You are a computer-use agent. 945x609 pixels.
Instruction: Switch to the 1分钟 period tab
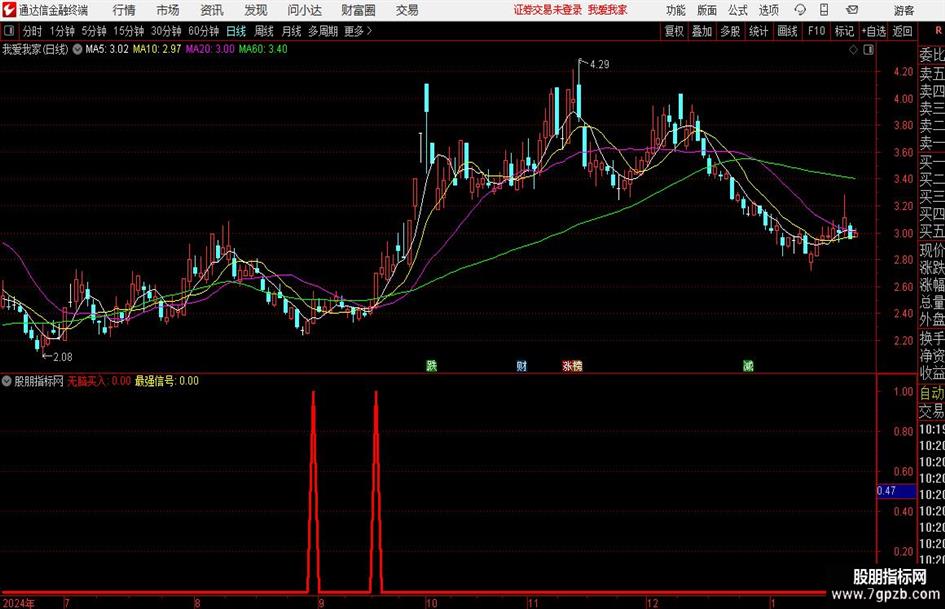point(62,31)
